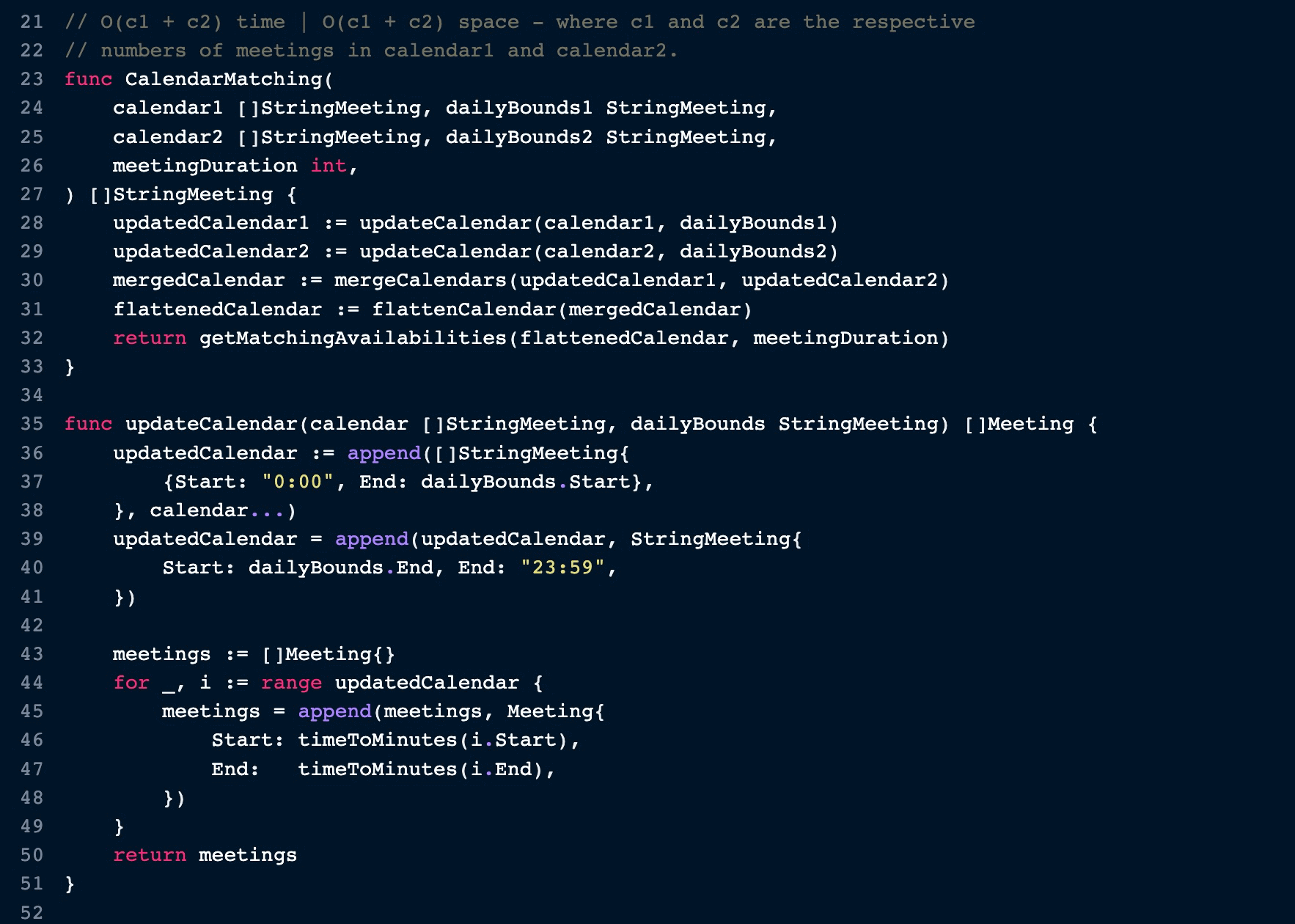Click the int type keyword

pos(328,166)
